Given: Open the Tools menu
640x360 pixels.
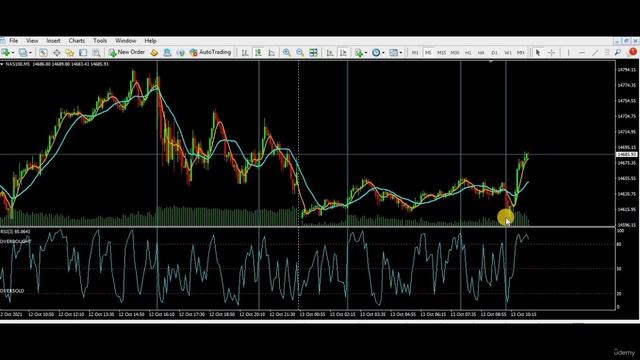Looking at the screenshot, I should (100, 41).
